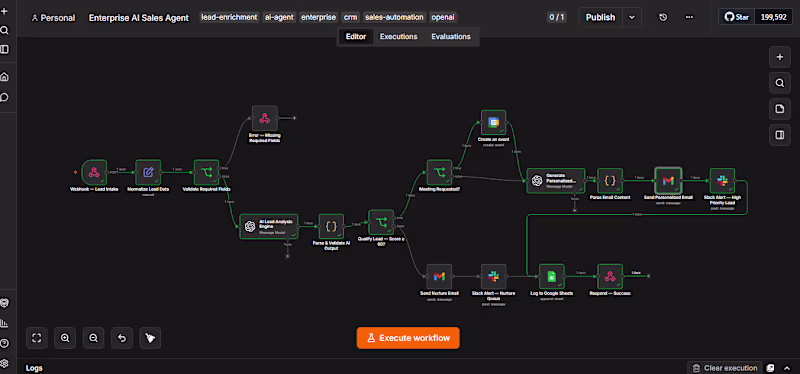Toggle the left sidebar panel icon
The image size is (800, 374).
coord(5,49)
